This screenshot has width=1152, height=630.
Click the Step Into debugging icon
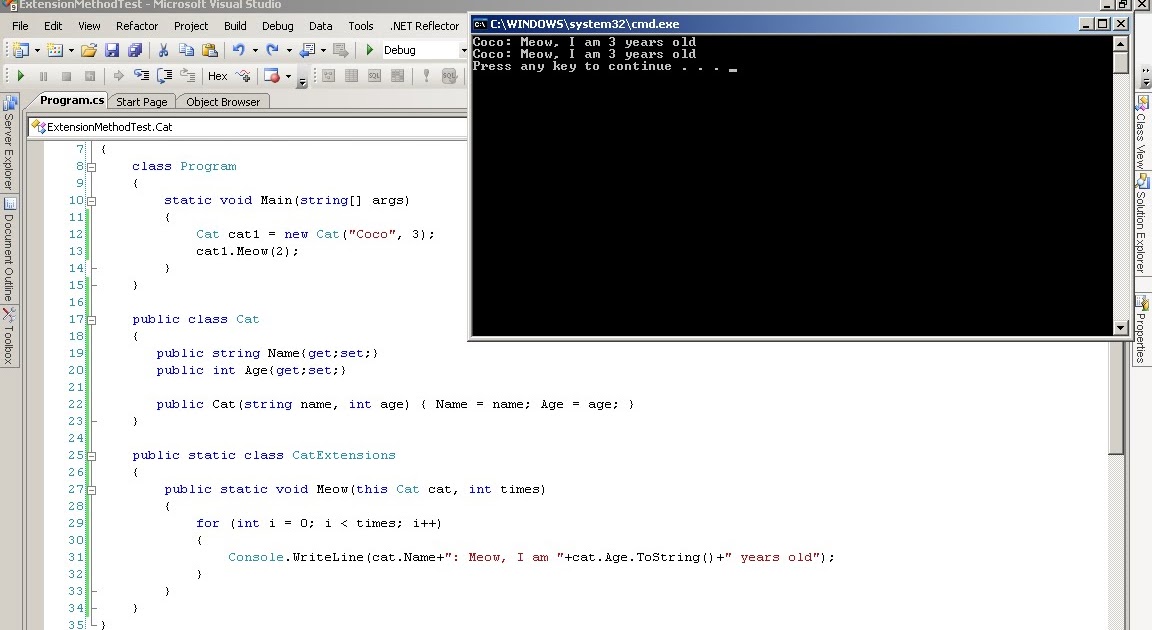pos(139,75)
